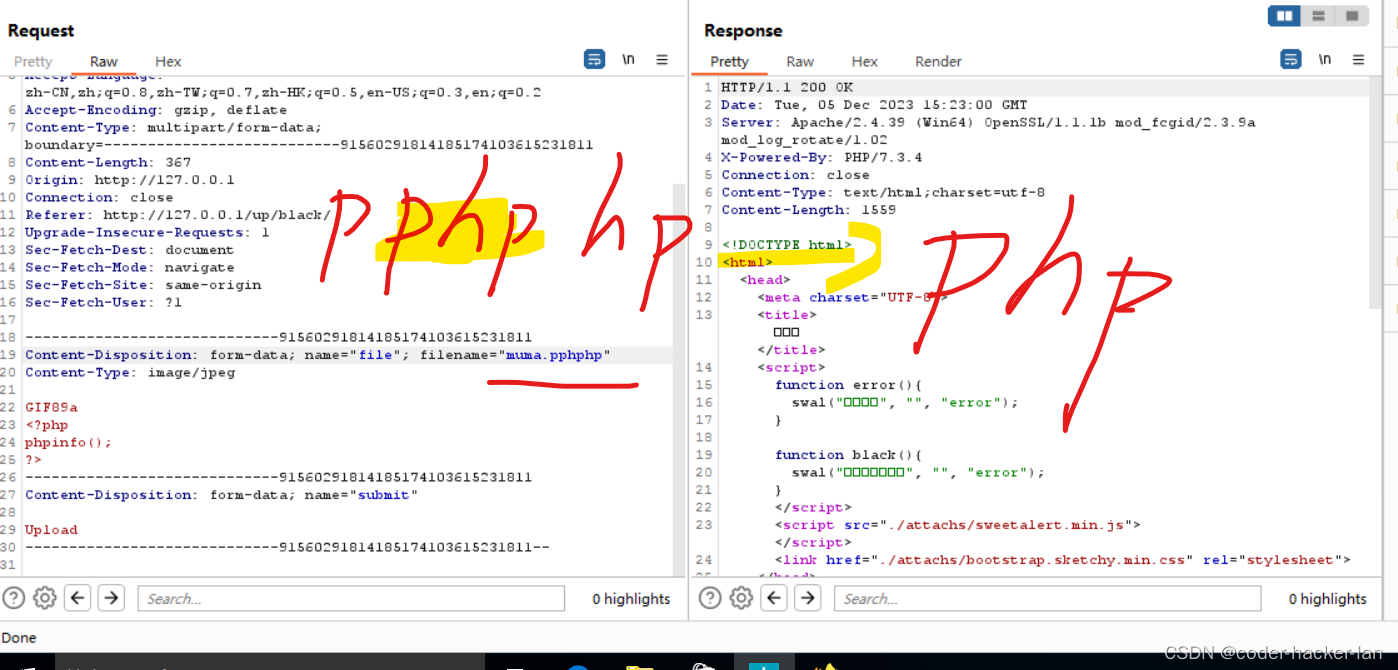1398x670 pixels.
Task: Open Response panel hamburger options menu
Action: [1359, 60]
